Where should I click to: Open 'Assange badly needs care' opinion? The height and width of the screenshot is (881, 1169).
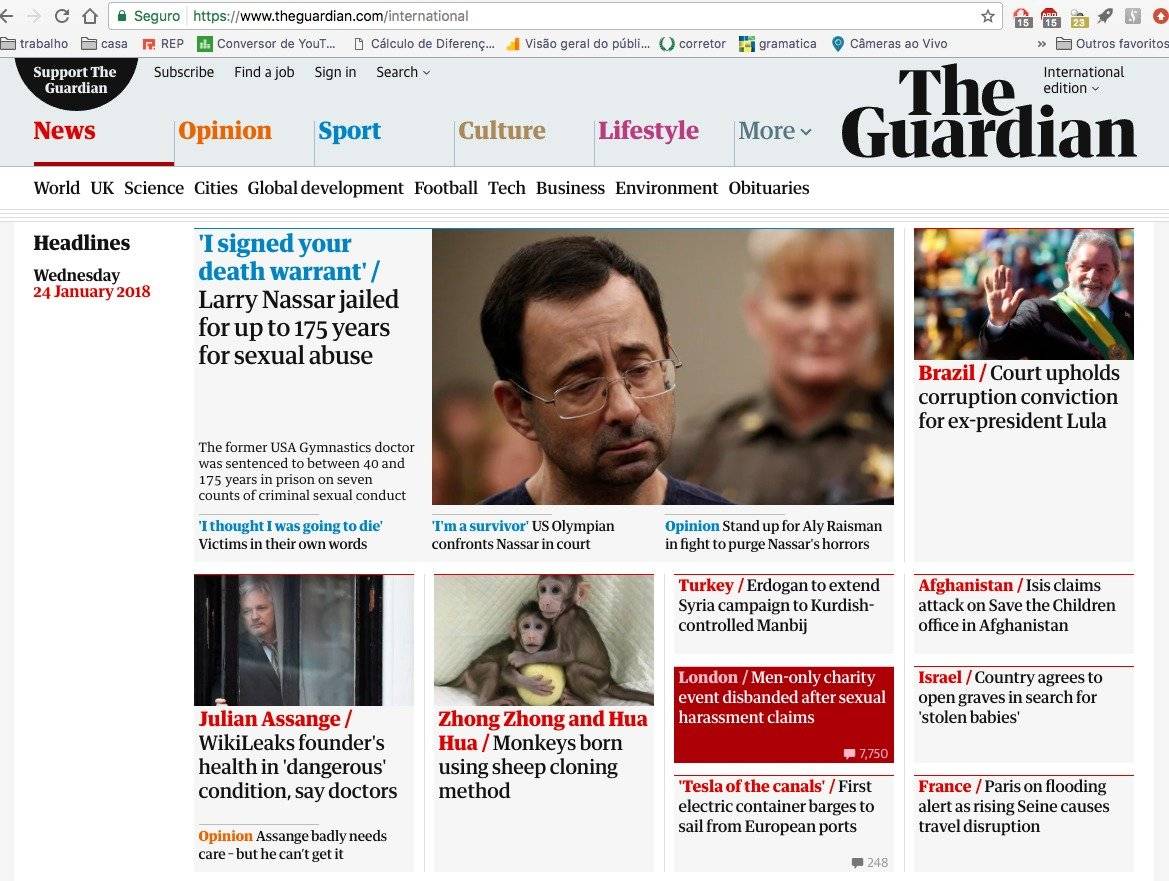[x=292, y=844]
